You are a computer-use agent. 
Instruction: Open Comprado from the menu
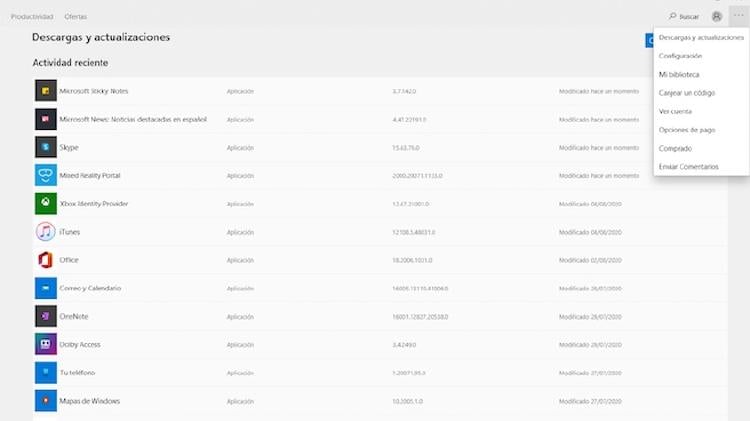tap(701, 149)
